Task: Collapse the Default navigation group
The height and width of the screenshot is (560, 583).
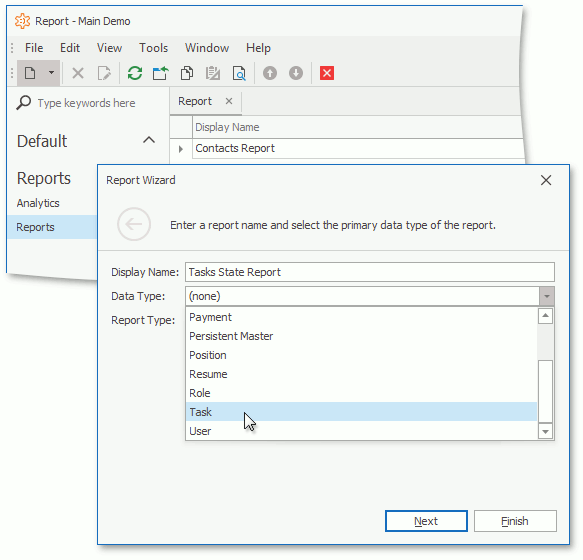Action: point(149,140)
